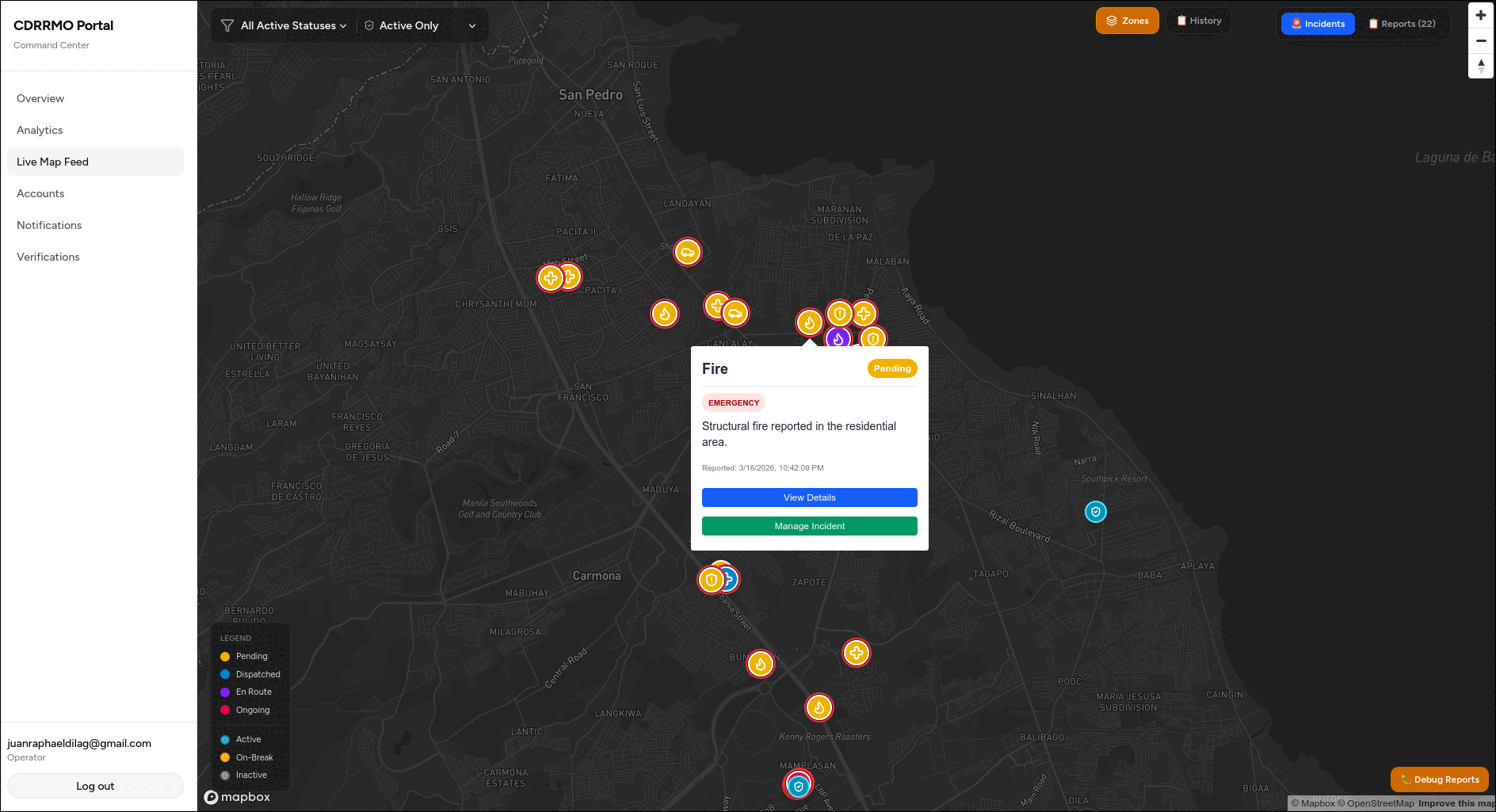This screenshot has height=812, width=1496.
Task: Click the 'En Route' legend entry
Action: tap(246, 692)
